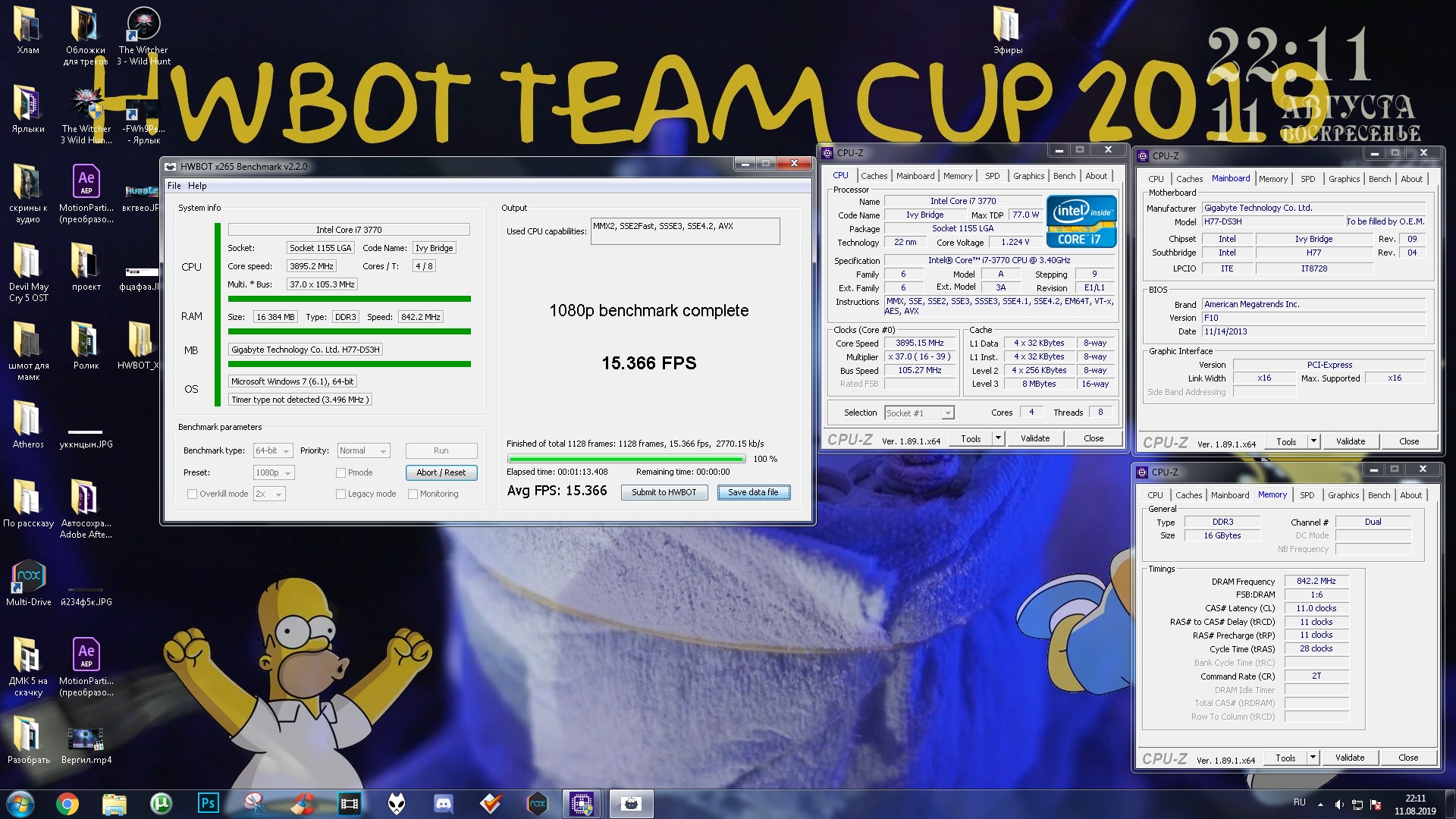Click the taskbar clock and date
Viewport: 1456px width, 819px height.
pyautogui.click(x=1415, y=805)
